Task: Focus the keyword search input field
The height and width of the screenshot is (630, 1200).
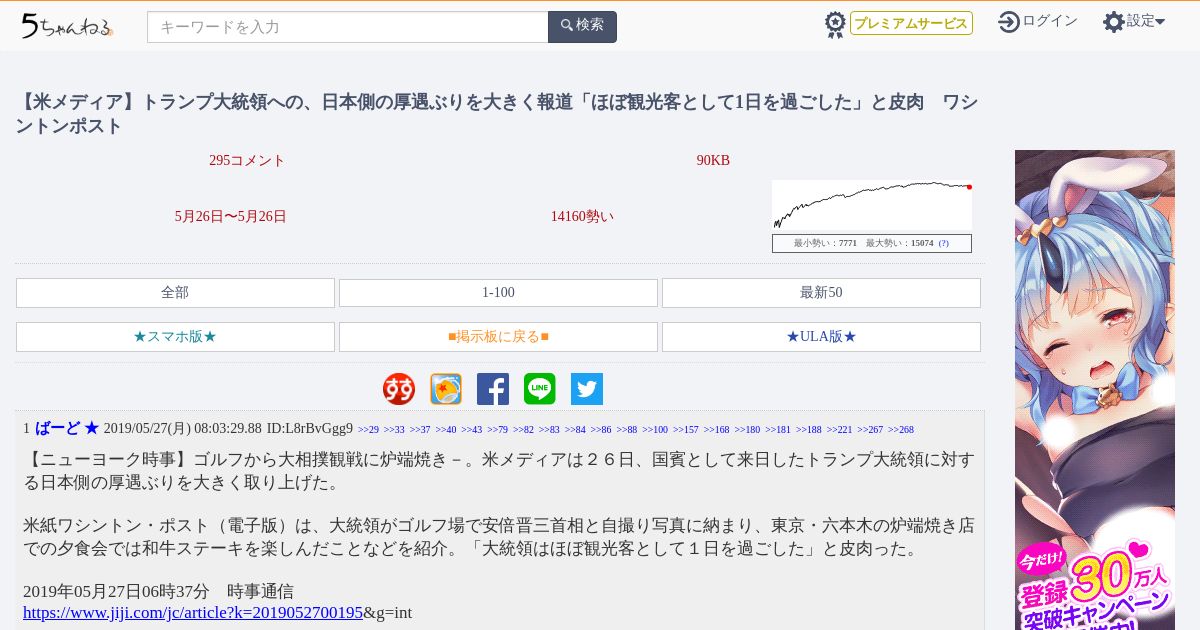Action: click(348, 27)
